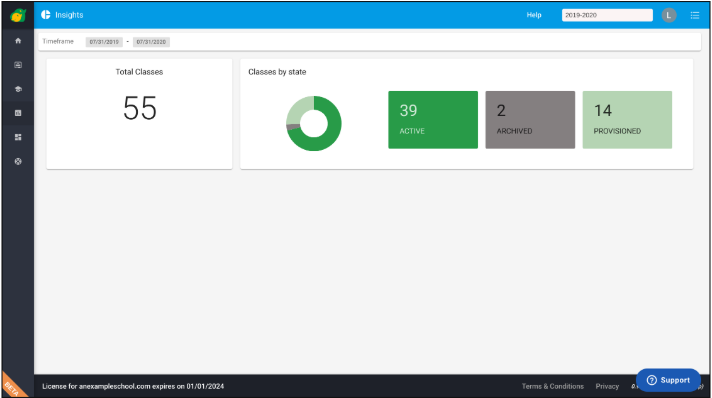The width and height of the screenshot is (712, 398).
Task: Click the 'Timeframe' label
Action: click(x=58, y=41)
